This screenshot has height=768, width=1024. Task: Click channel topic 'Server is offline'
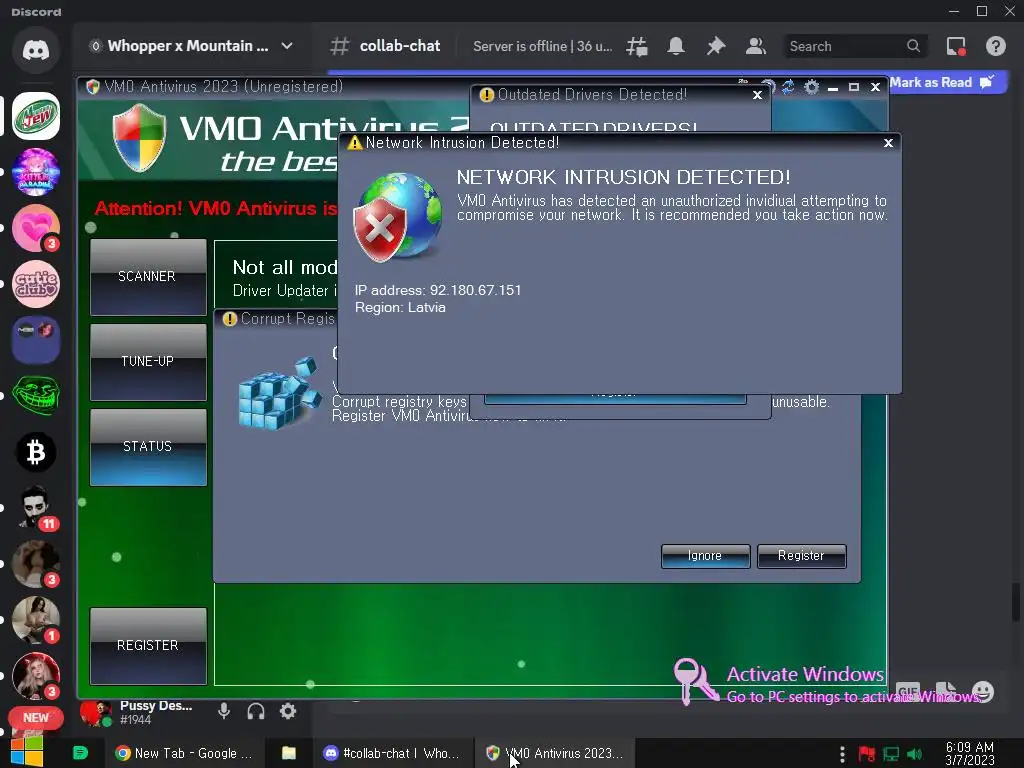542,46
